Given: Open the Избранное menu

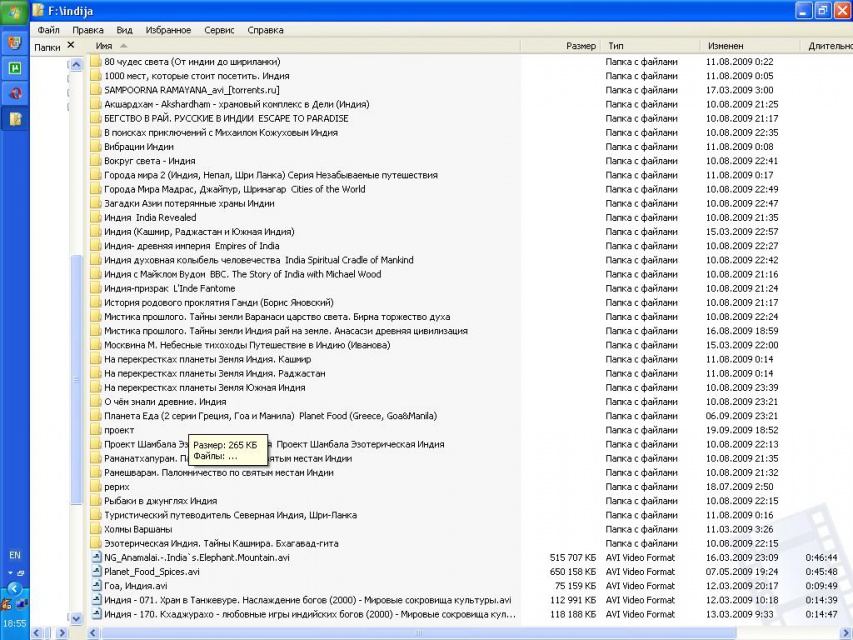Looking at the screenshot, I should point(168,30).
